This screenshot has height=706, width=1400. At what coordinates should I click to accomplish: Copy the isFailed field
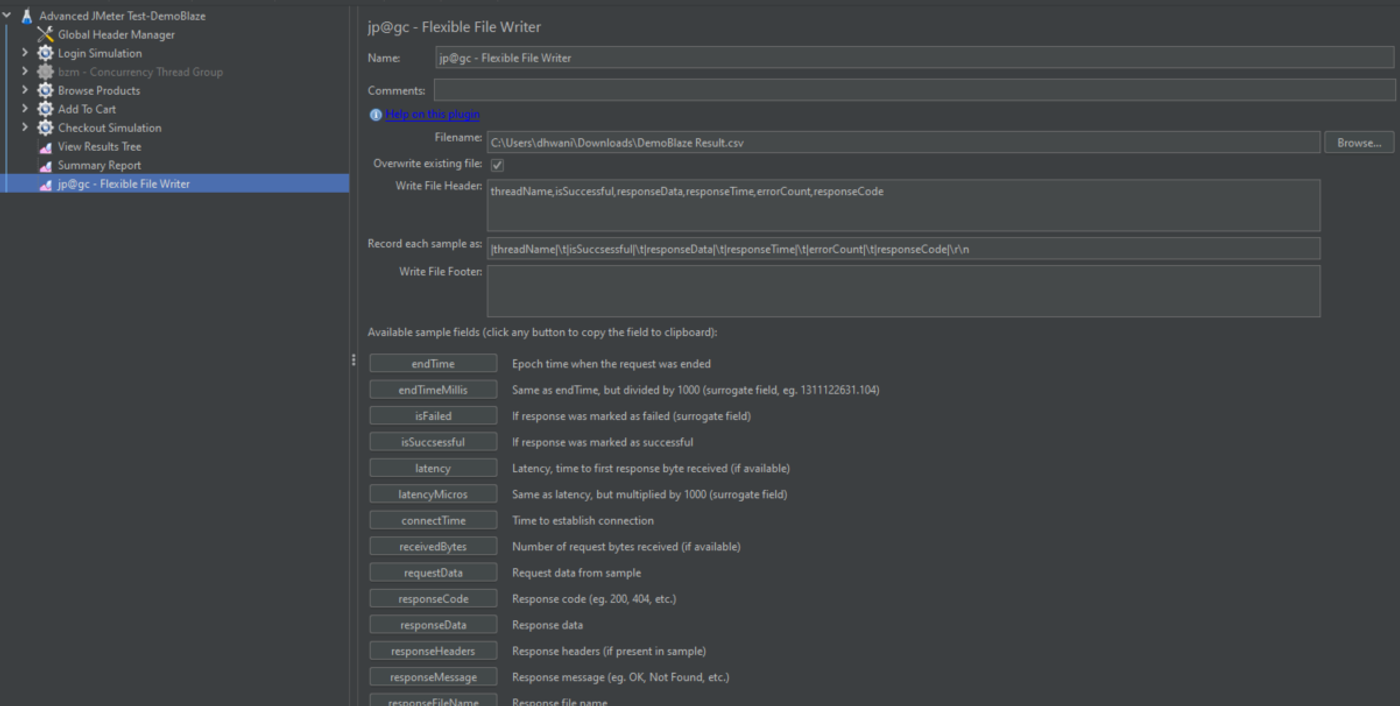tap(433, 416)
